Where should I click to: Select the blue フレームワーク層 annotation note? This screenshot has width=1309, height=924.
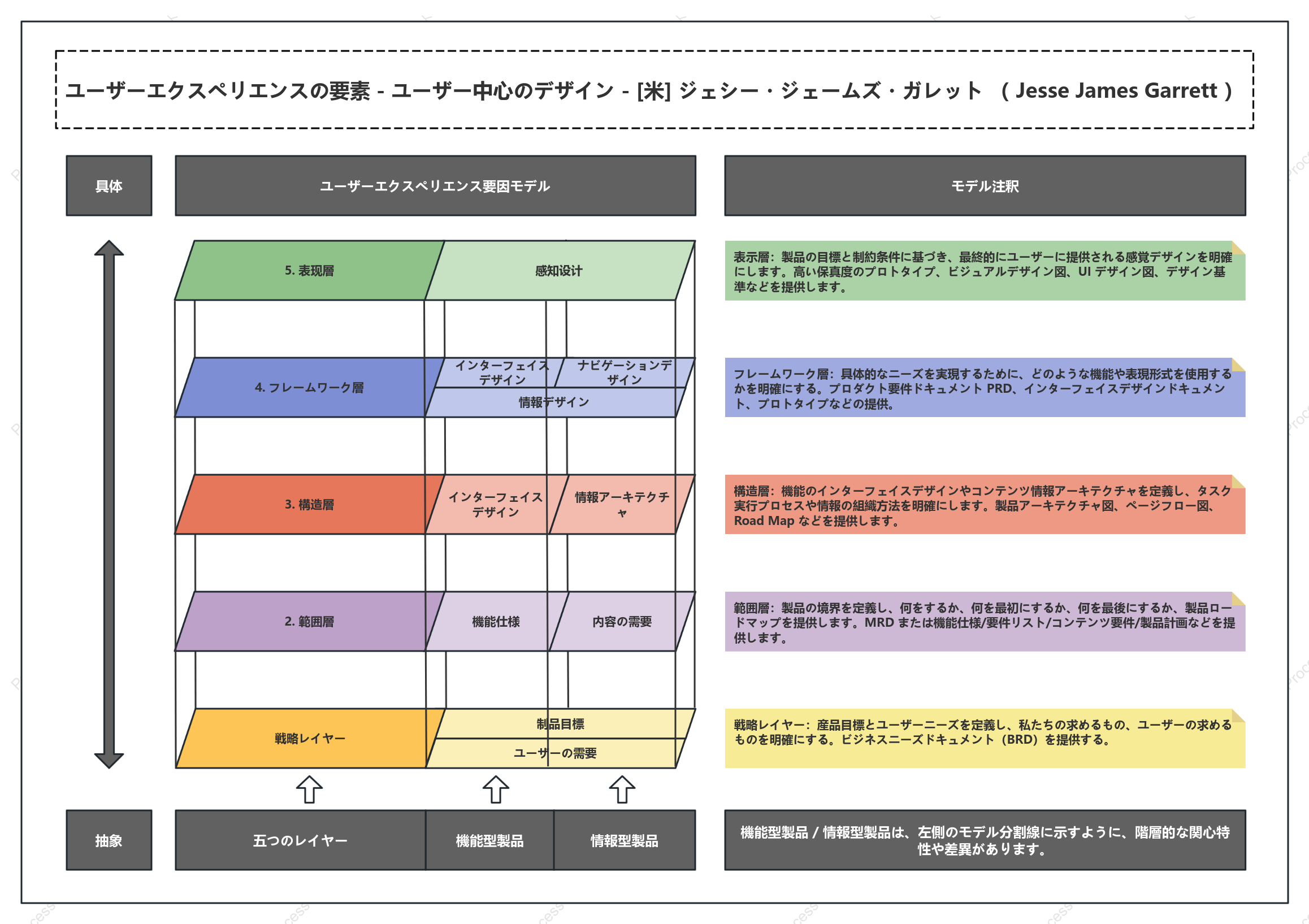pyautogui.click(x=985, y=388)
